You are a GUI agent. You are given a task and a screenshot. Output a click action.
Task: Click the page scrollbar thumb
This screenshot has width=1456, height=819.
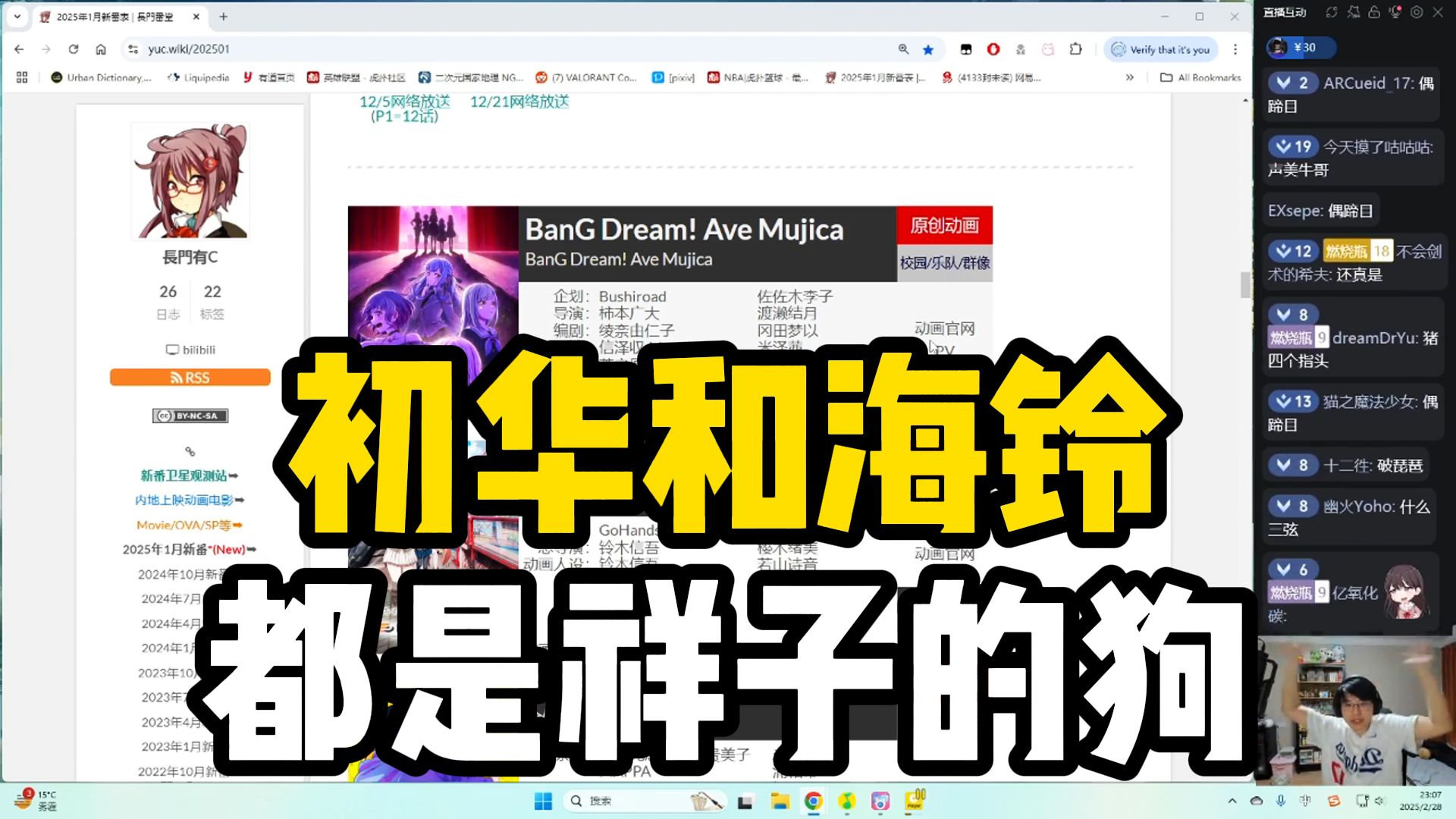click(x=1245, y=285)
